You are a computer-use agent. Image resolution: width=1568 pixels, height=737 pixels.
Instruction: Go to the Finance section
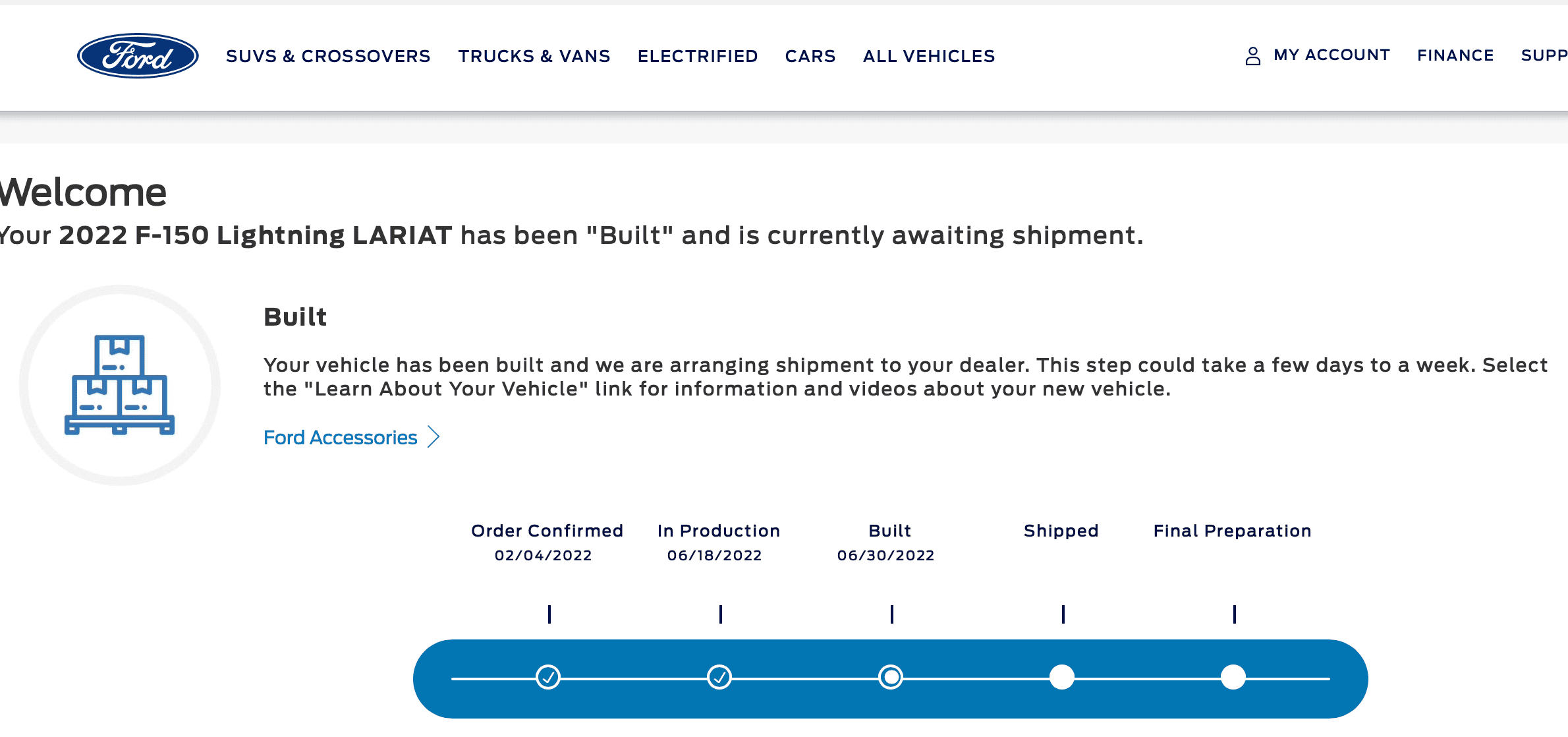(1455, 55)
